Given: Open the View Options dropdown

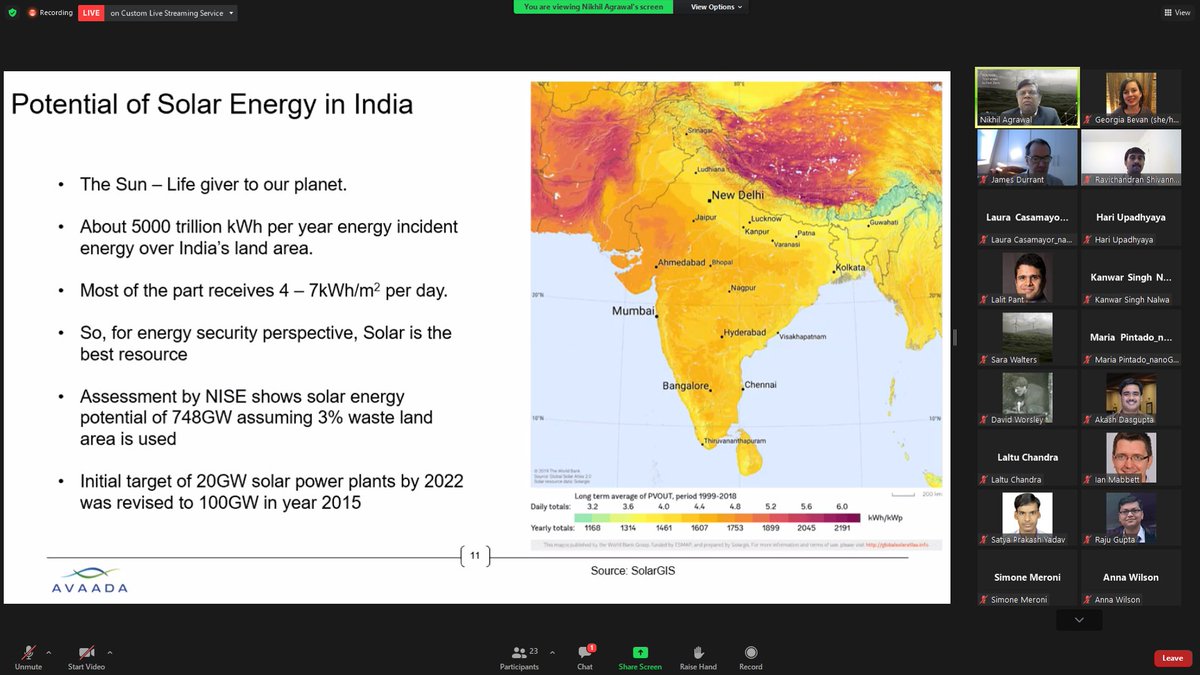Looking at the screenshot, I should [x=717, y=7].
